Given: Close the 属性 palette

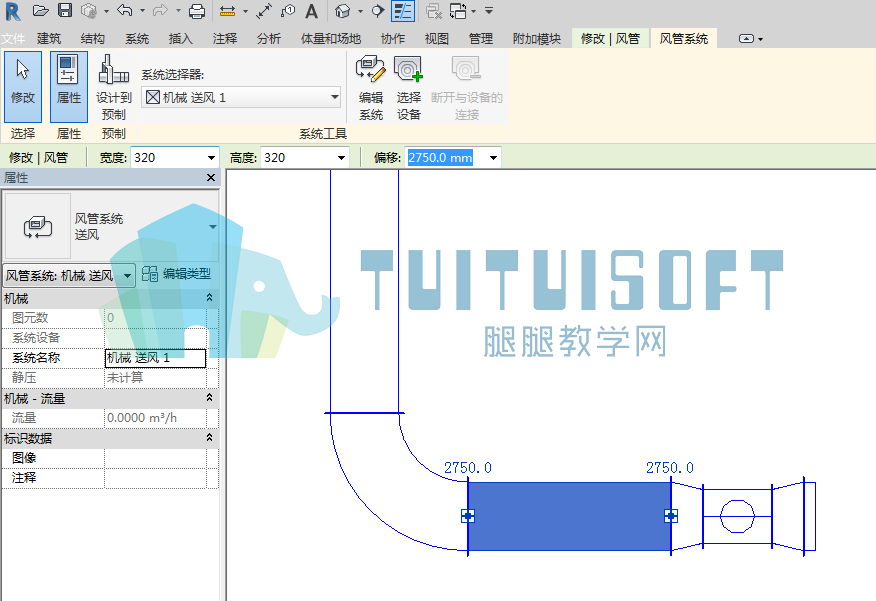Looking at the screenshot, I should pos(211,178).
